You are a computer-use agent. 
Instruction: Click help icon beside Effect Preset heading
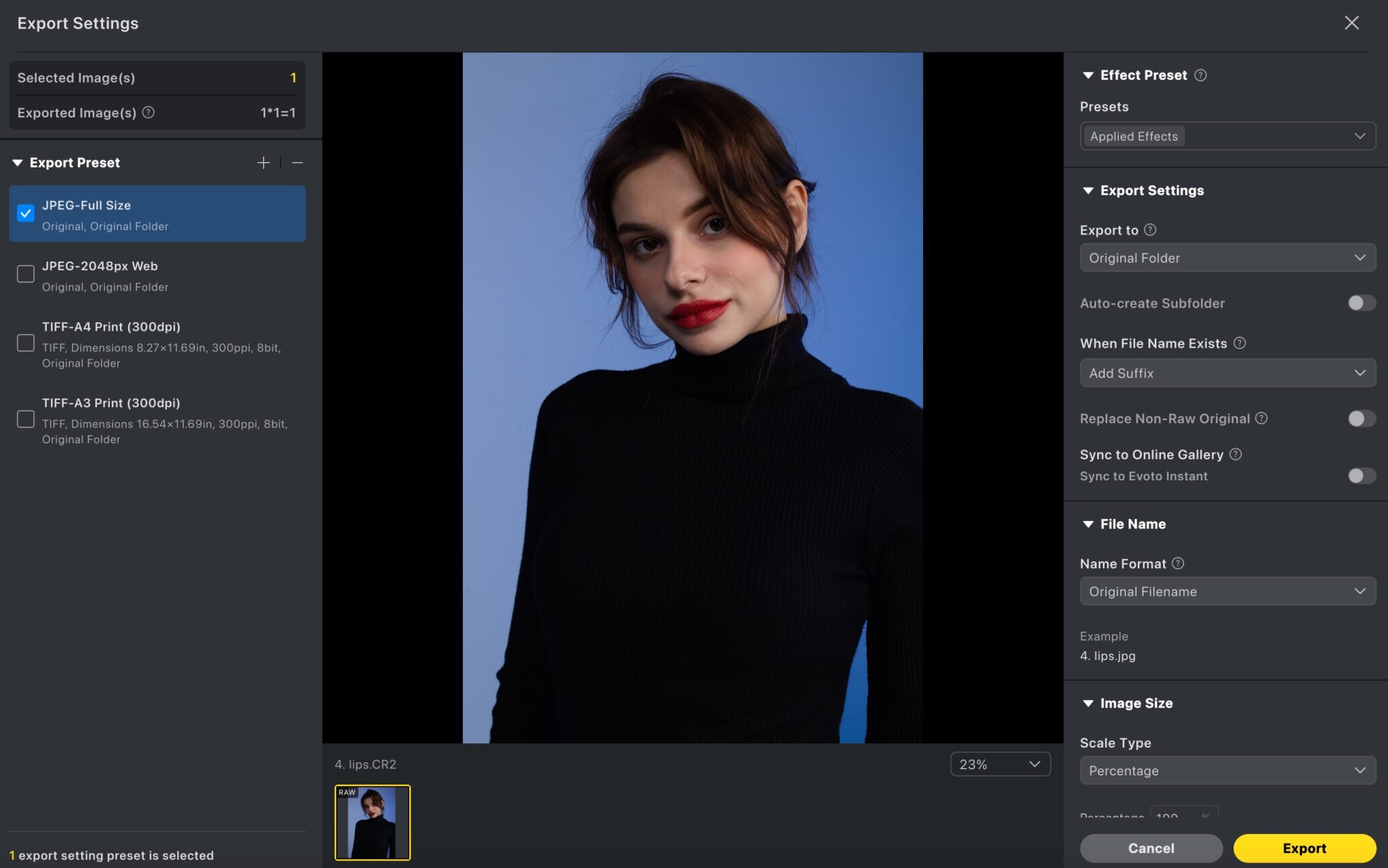tap(1200, 75)
